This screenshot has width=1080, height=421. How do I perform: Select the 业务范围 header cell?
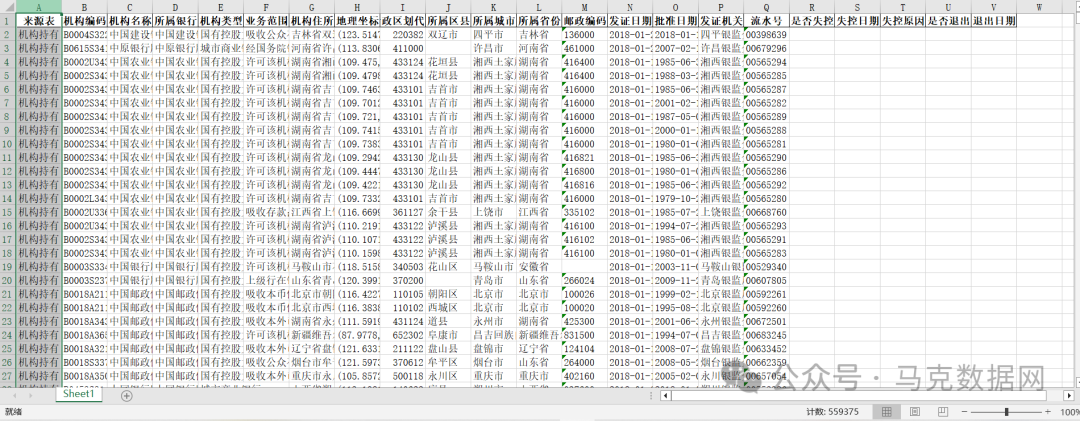[267, 21]
